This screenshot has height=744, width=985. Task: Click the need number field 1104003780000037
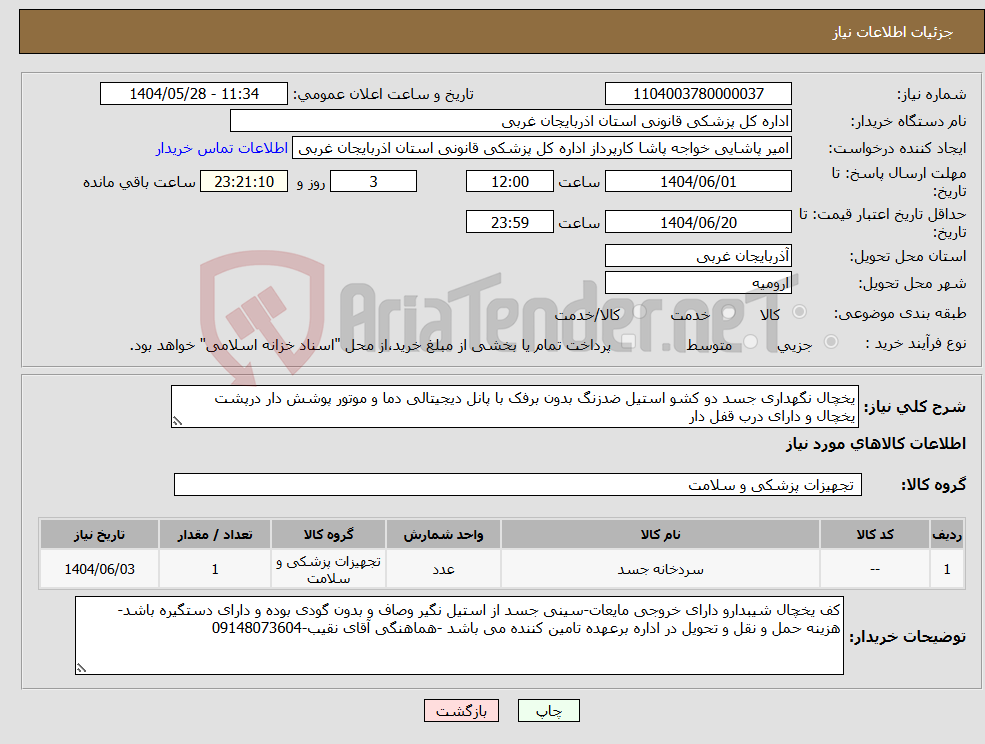coord(698,94)
